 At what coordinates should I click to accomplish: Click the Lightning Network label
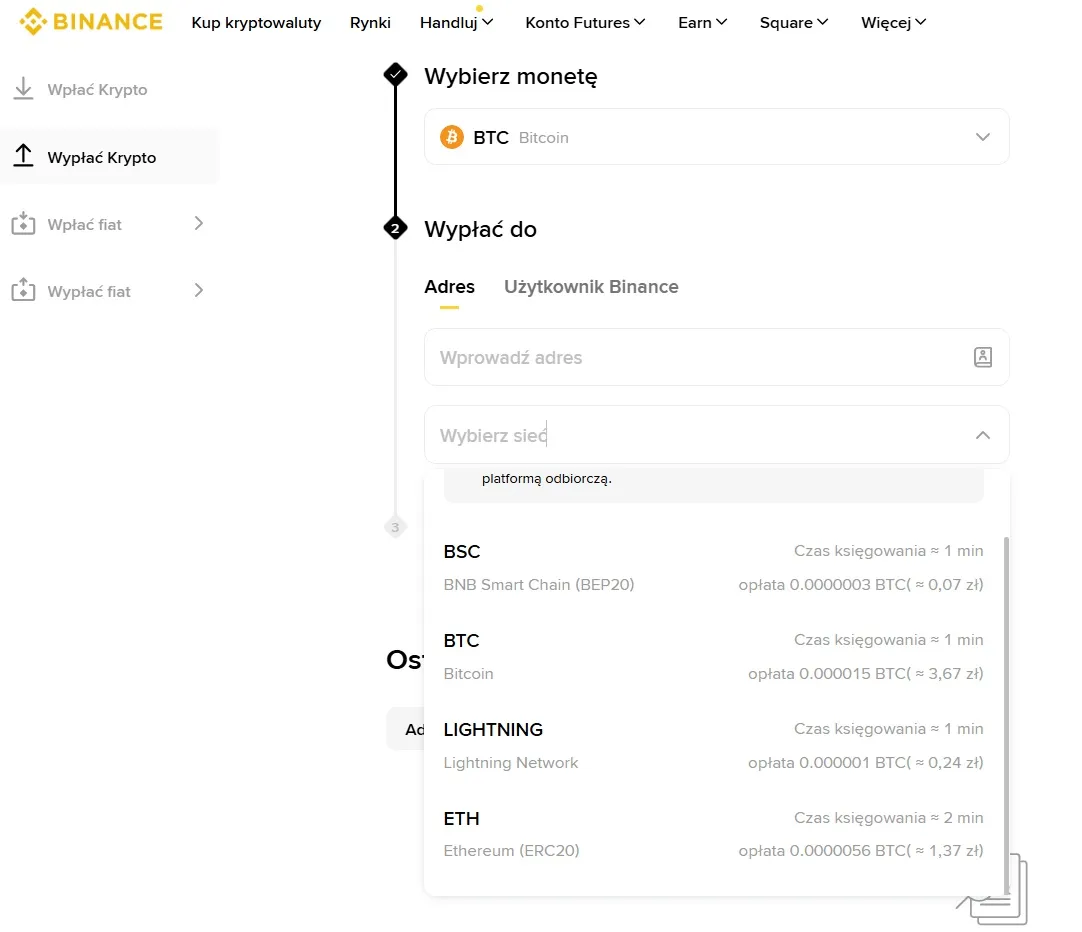511,763
